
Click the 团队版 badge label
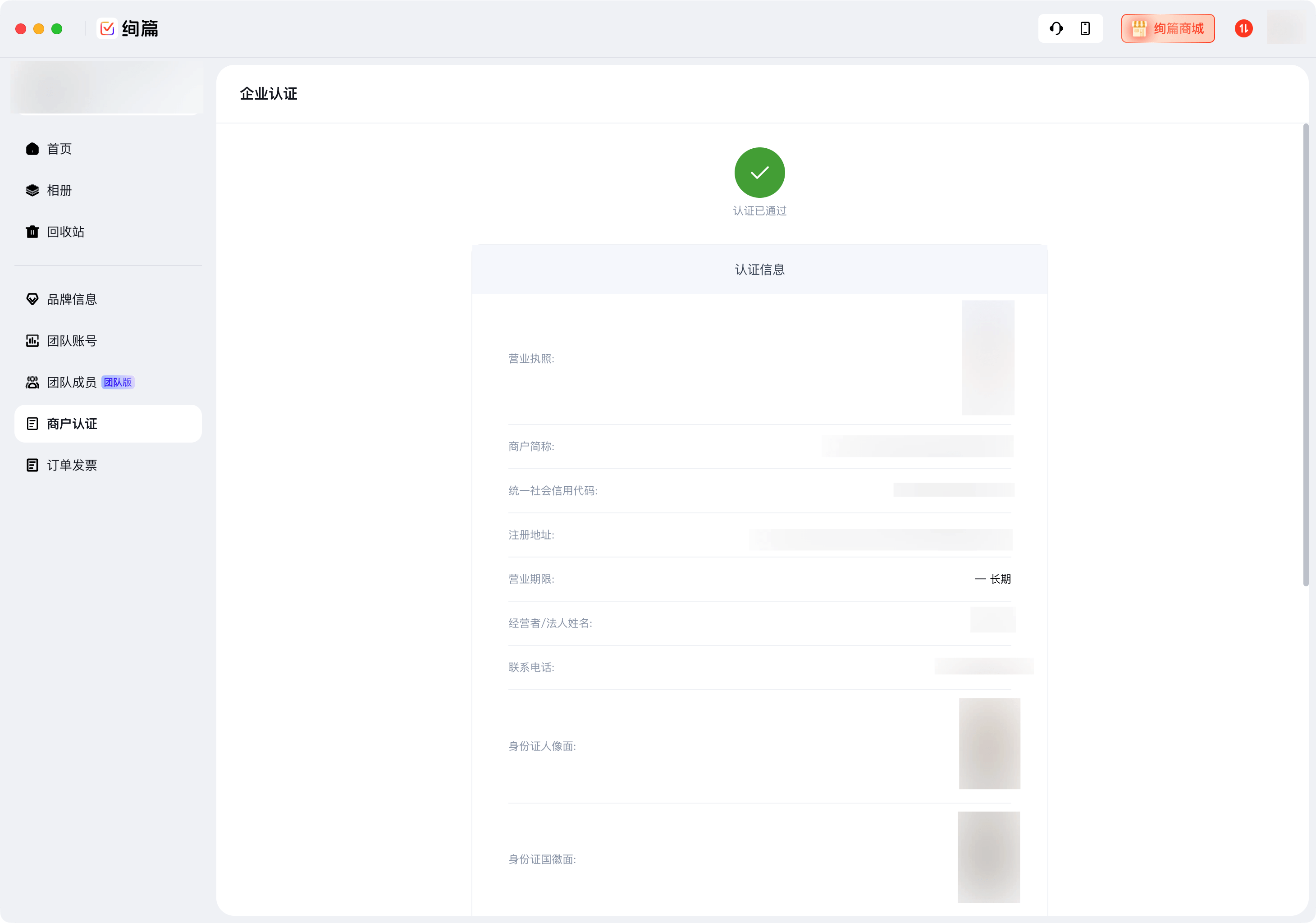[118, 382]
